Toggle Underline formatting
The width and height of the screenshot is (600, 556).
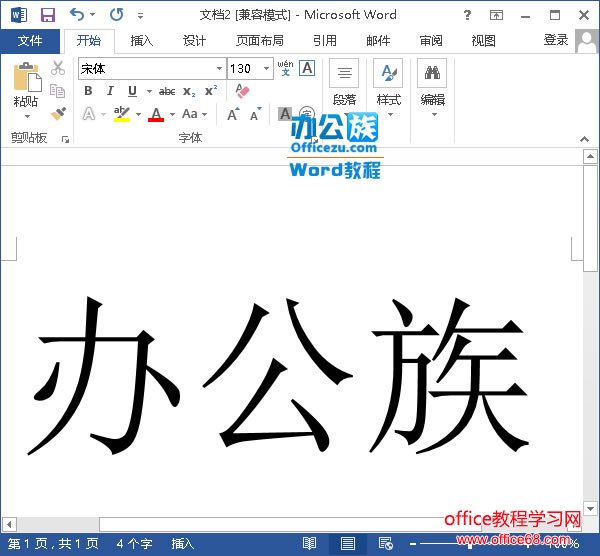132,91
